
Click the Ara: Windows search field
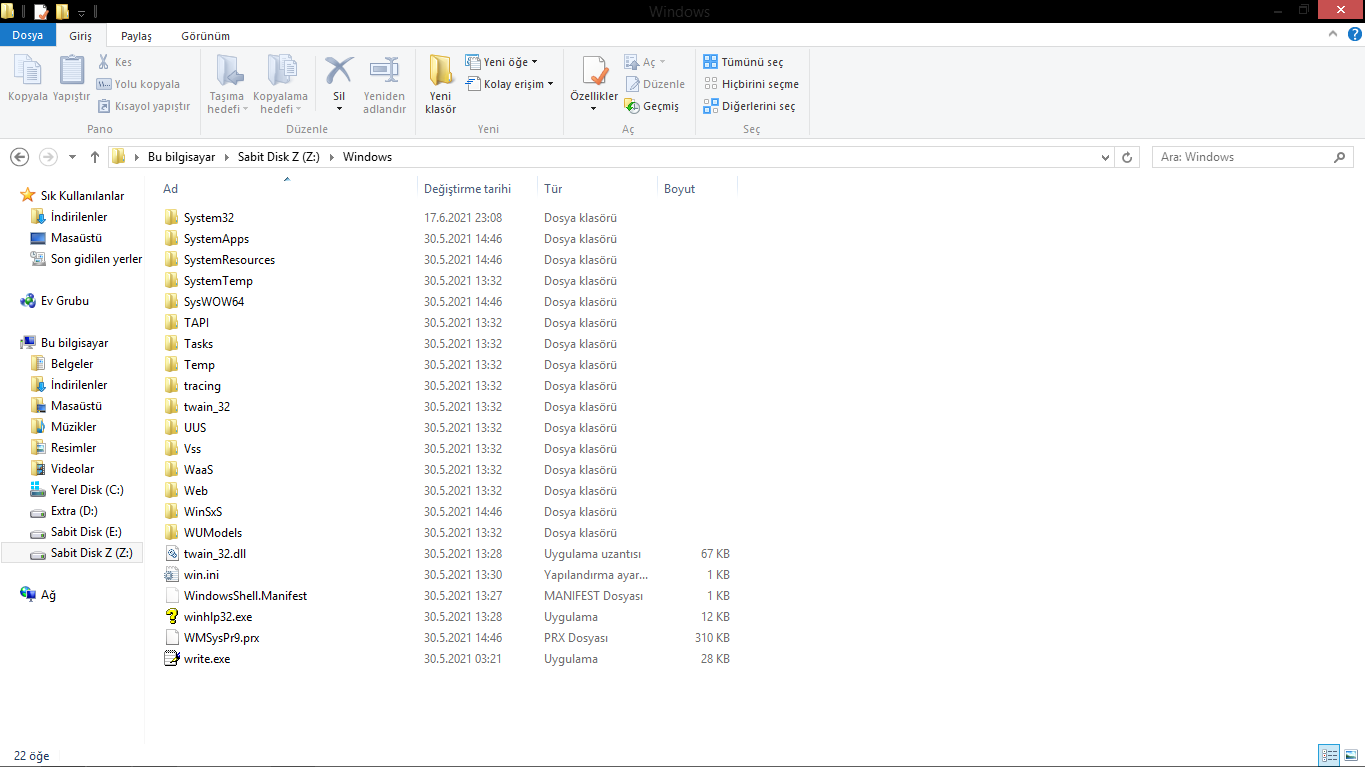coord(1252,157)
